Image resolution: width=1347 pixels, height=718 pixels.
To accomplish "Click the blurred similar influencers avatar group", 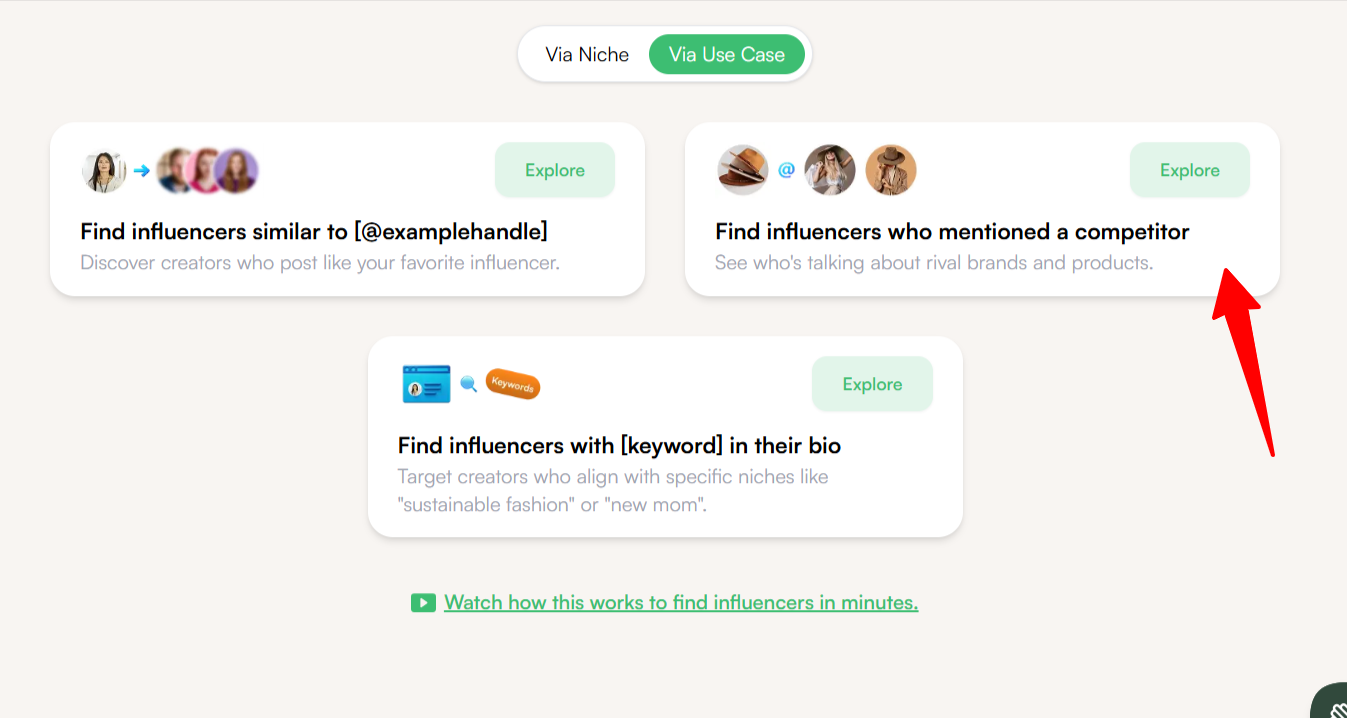I will (208, 171).
